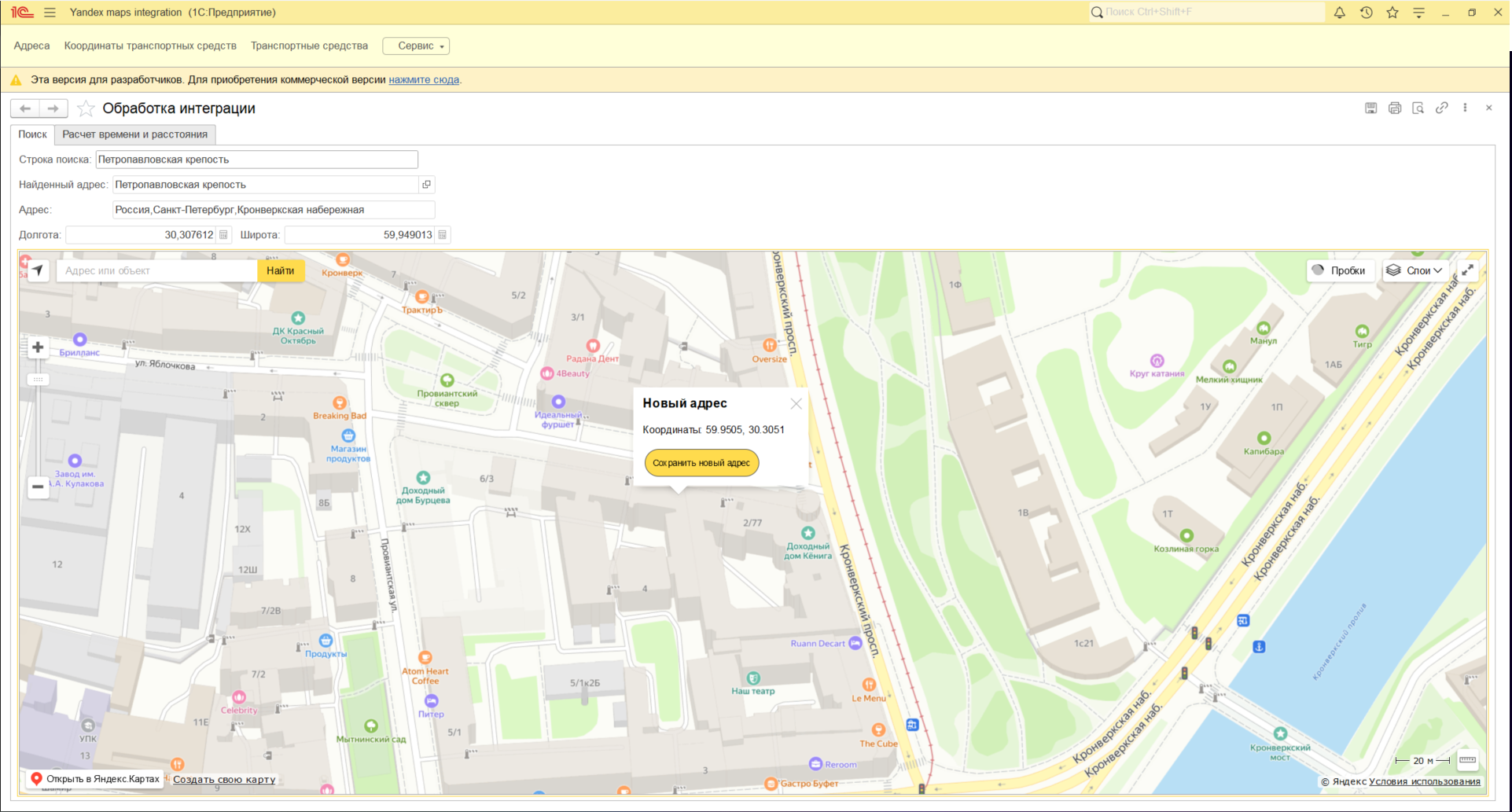Open favorites star in title bar
This screenshot has width=1512, height=812.
pyautogui.click(x=1392, y=13)
